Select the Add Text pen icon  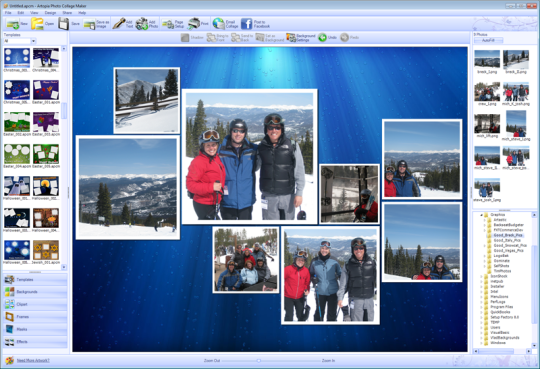coord(119,23)
